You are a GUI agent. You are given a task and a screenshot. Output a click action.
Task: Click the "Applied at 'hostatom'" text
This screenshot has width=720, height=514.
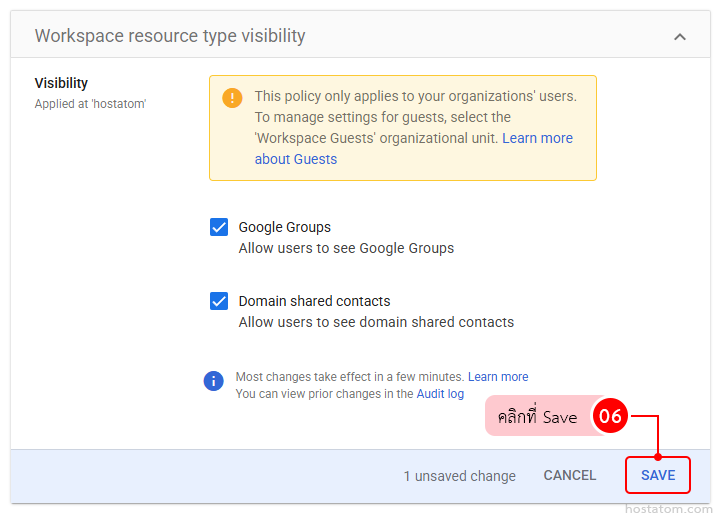(90, 104)
